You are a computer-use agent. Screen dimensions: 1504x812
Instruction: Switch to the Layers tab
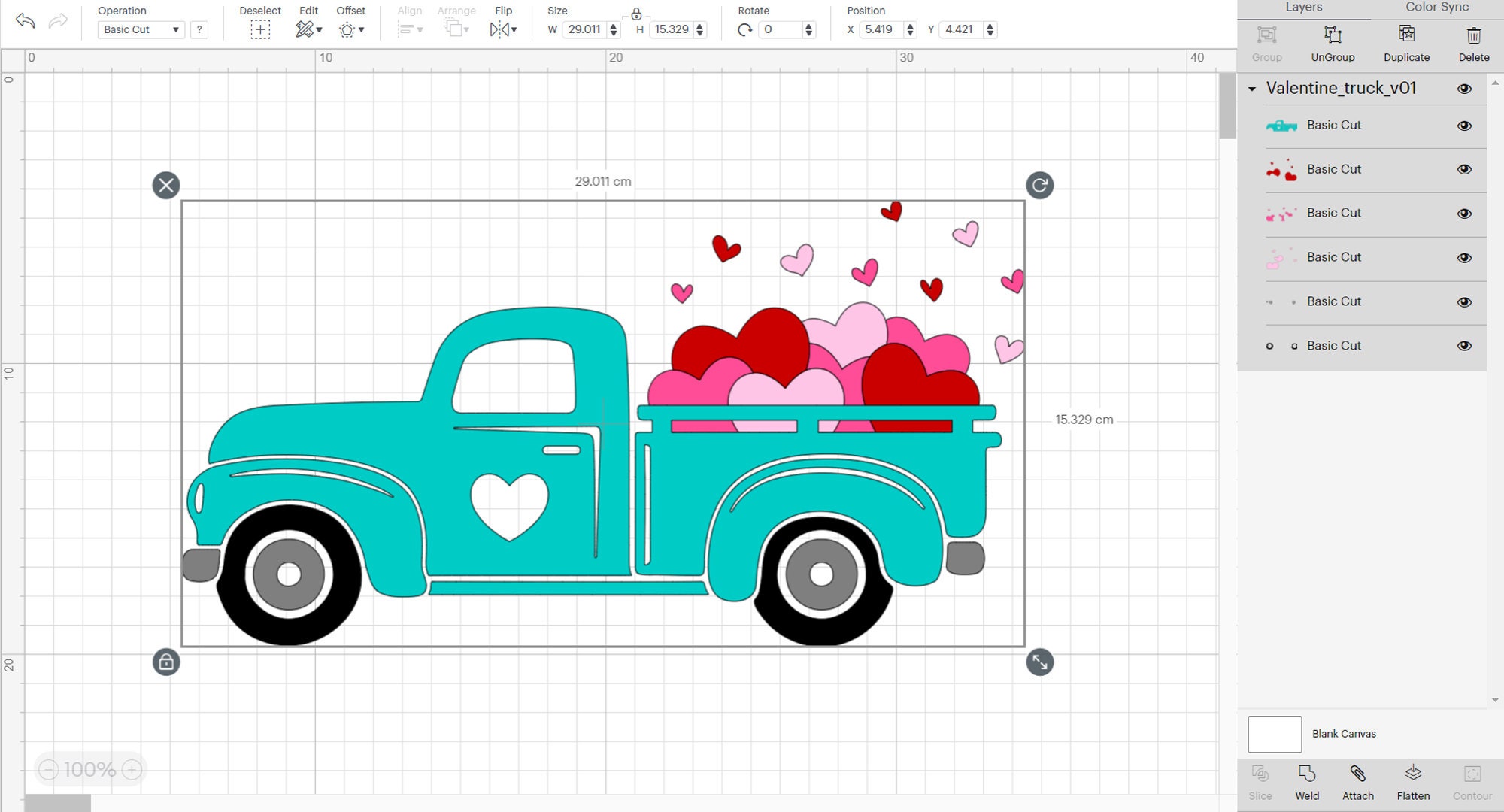tap(1303, 8)
